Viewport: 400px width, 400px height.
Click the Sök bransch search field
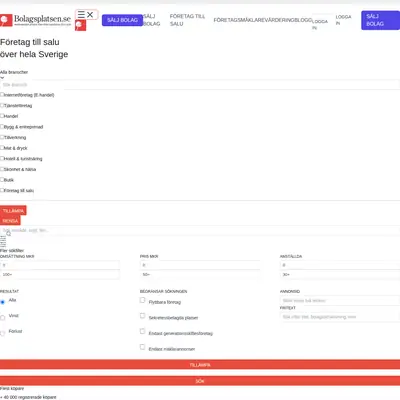tap(200, 85)
